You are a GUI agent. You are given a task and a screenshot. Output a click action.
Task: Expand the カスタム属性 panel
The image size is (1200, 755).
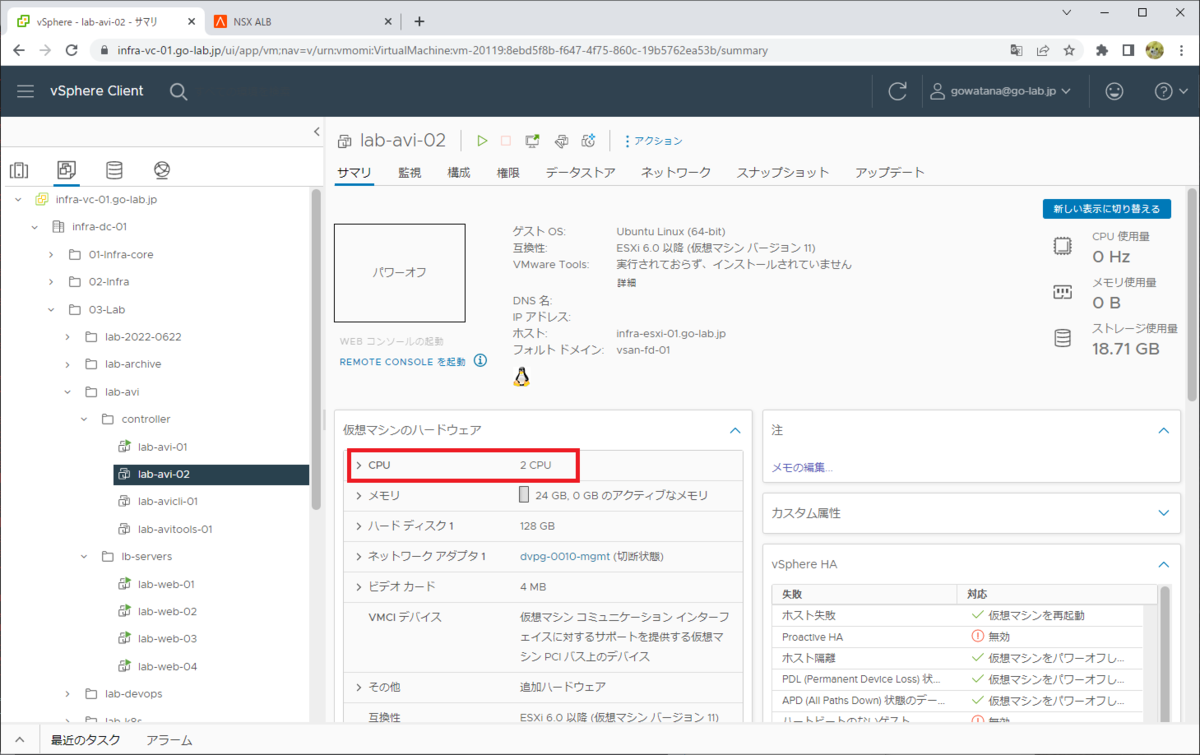(x=1163, y=513)
